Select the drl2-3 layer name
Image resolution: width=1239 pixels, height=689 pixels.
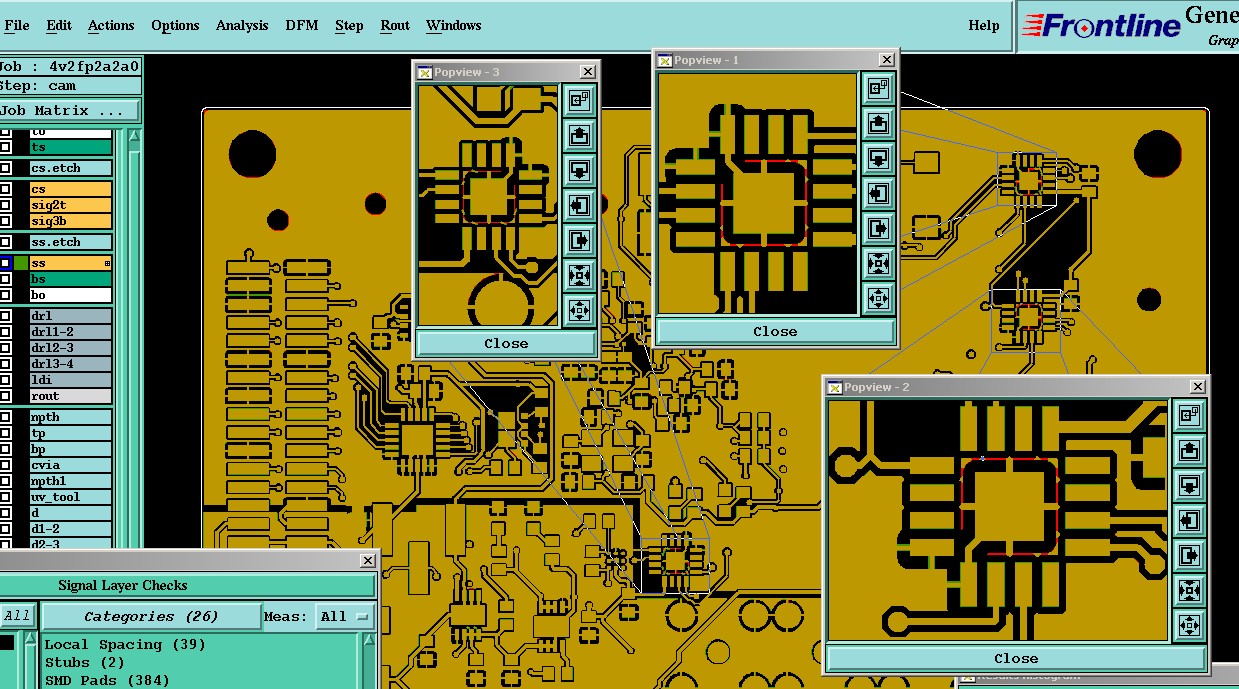click(x=70, y=348)
